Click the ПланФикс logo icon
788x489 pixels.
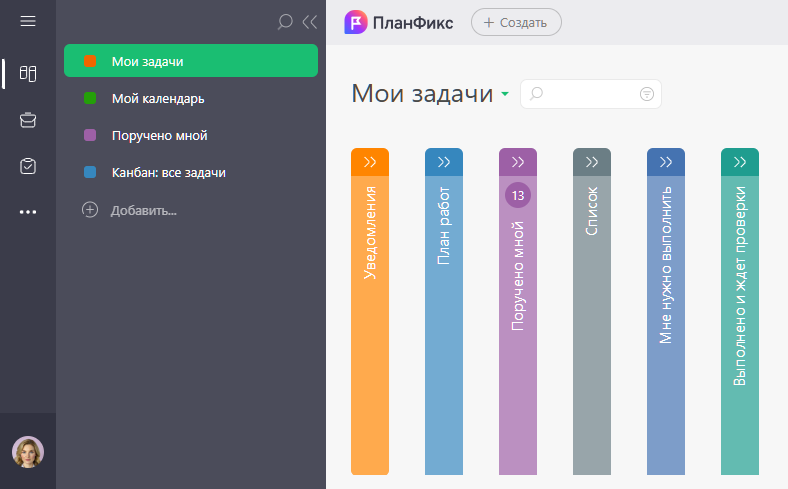pyautogui.click(x=355, y=22)
